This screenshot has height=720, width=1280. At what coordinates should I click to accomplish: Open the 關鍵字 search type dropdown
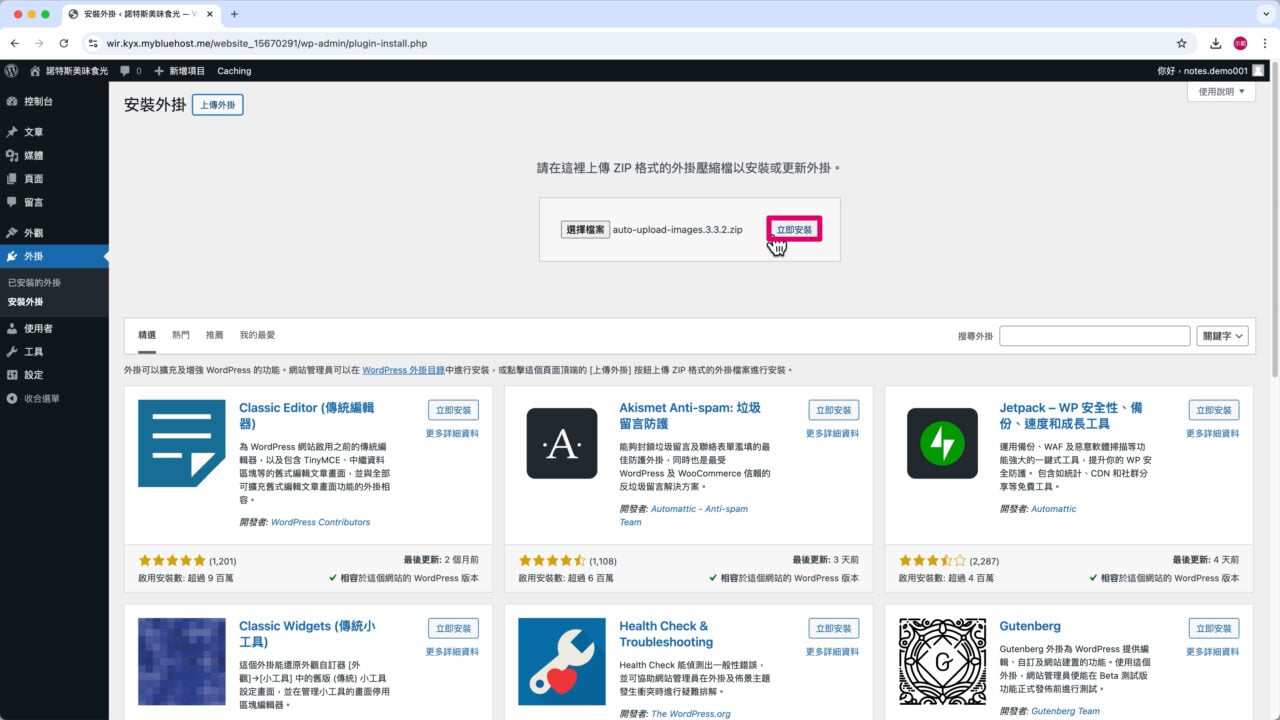(1223, 336)
